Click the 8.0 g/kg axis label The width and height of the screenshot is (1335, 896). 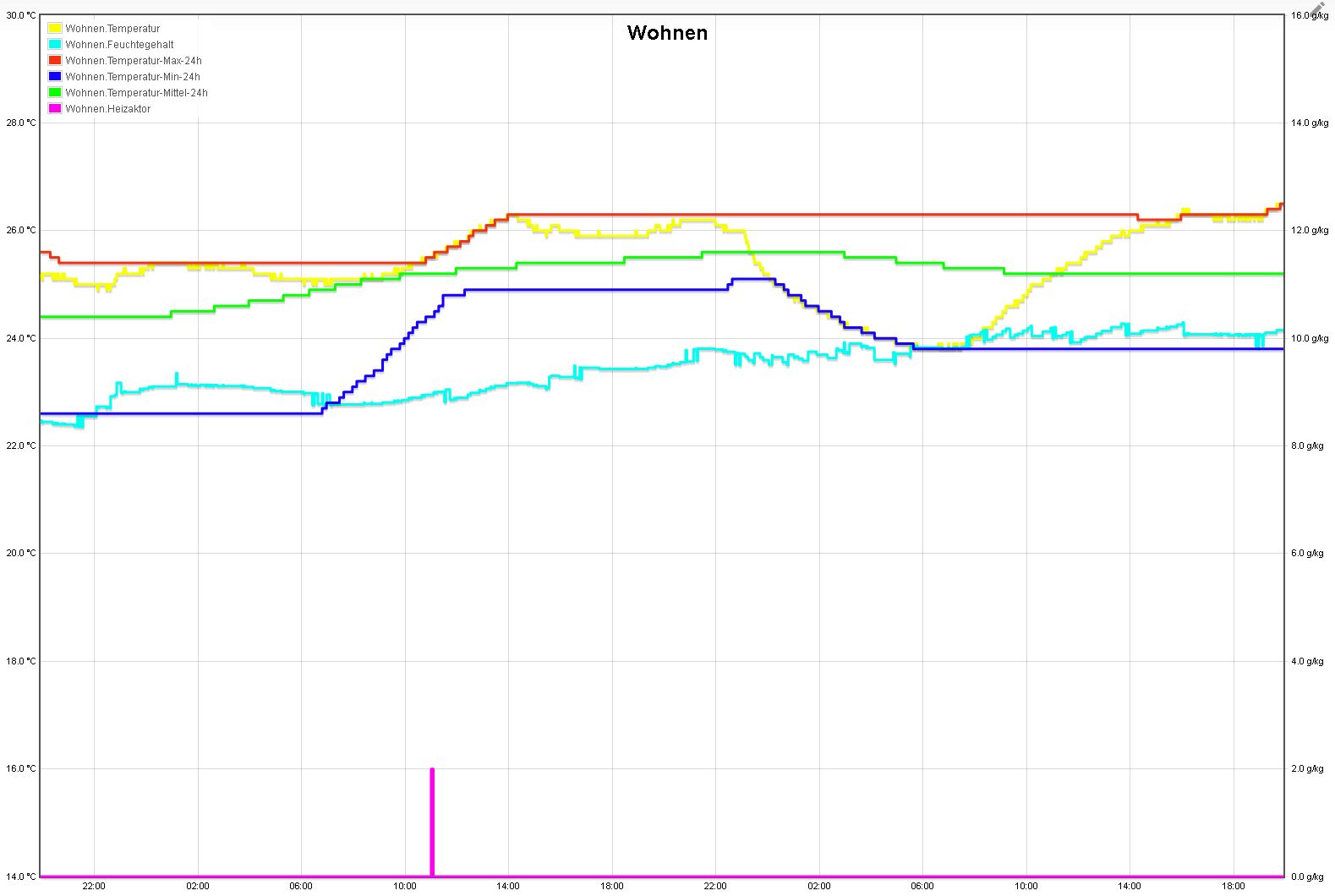click(x=1309, y=445)
